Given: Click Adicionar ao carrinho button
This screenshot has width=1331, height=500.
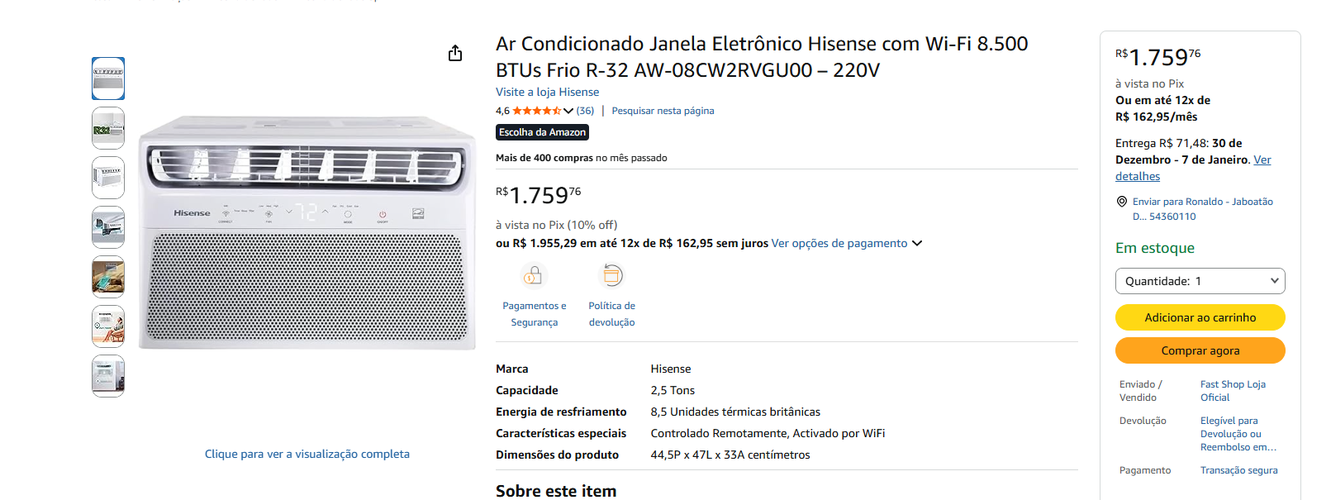Looking at the screenshot, I should pyautogui.click(x=1200, y=317).
